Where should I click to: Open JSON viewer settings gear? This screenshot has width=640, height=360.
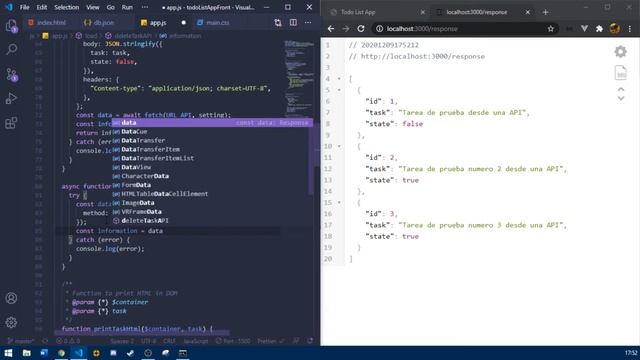point(620,51)
